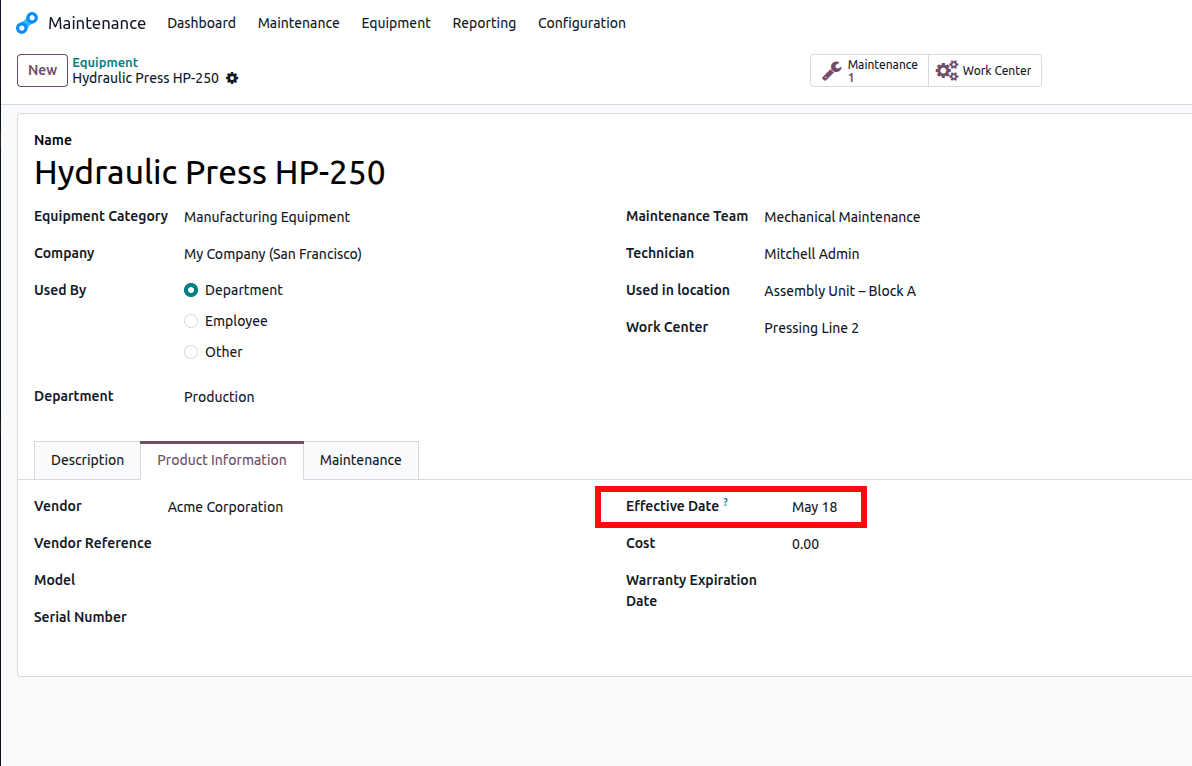This screenshot has width=1192, height=766.
Task: Click the Cost value 0.00
Action: point(805,544)
